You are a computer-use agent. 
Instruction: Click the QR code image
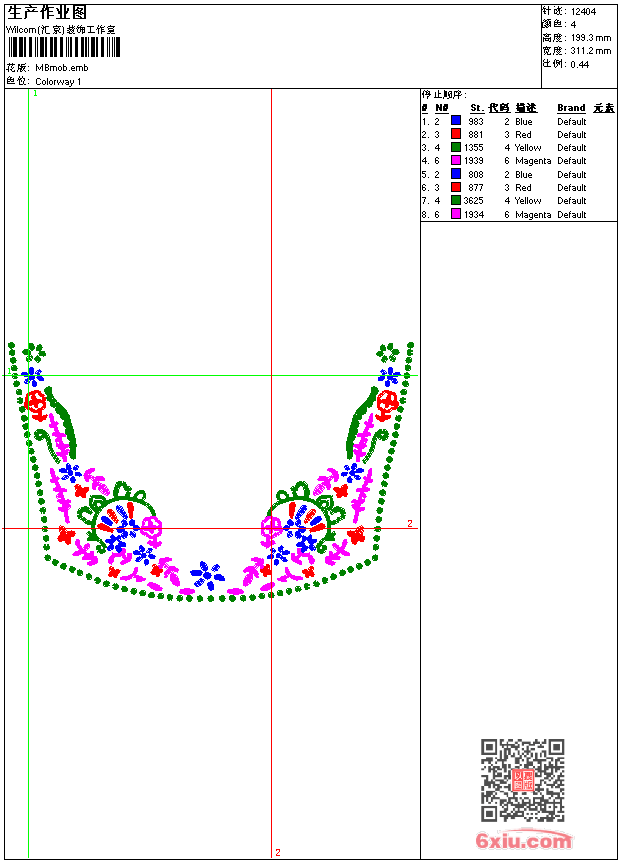coord(522,780)
